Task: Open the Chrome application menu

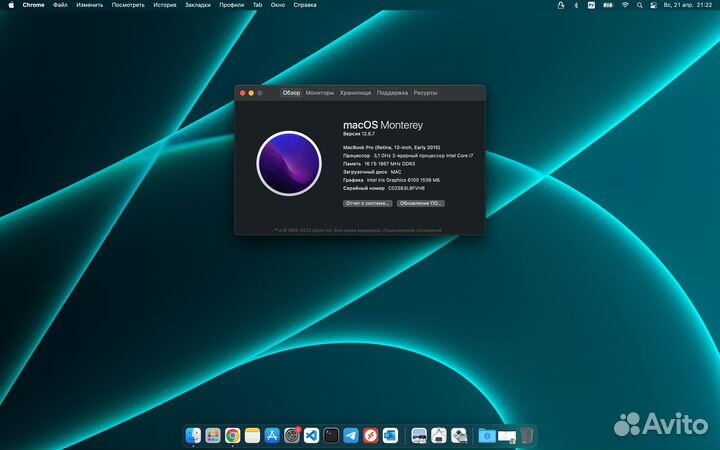Action: 34,5
